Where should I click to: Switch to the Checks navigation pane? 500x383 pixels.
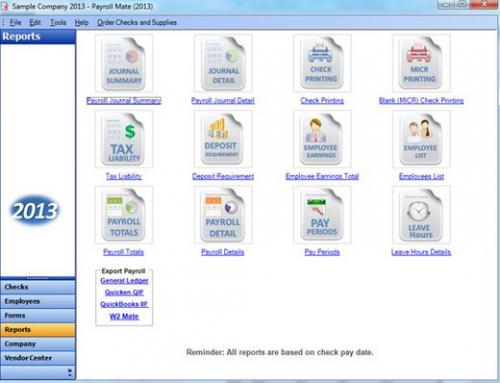click(38, 287)
